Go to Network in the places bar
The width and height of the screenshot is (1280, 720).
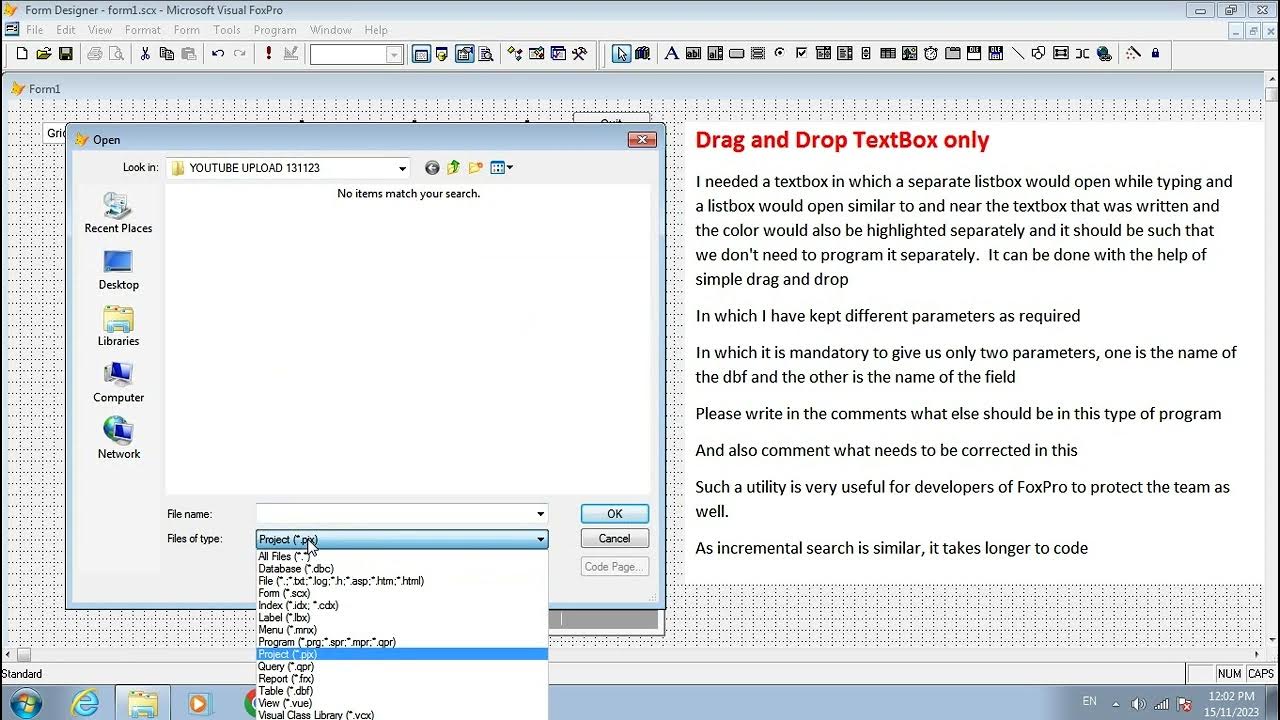pyautogui.click(x=118, y=439)
